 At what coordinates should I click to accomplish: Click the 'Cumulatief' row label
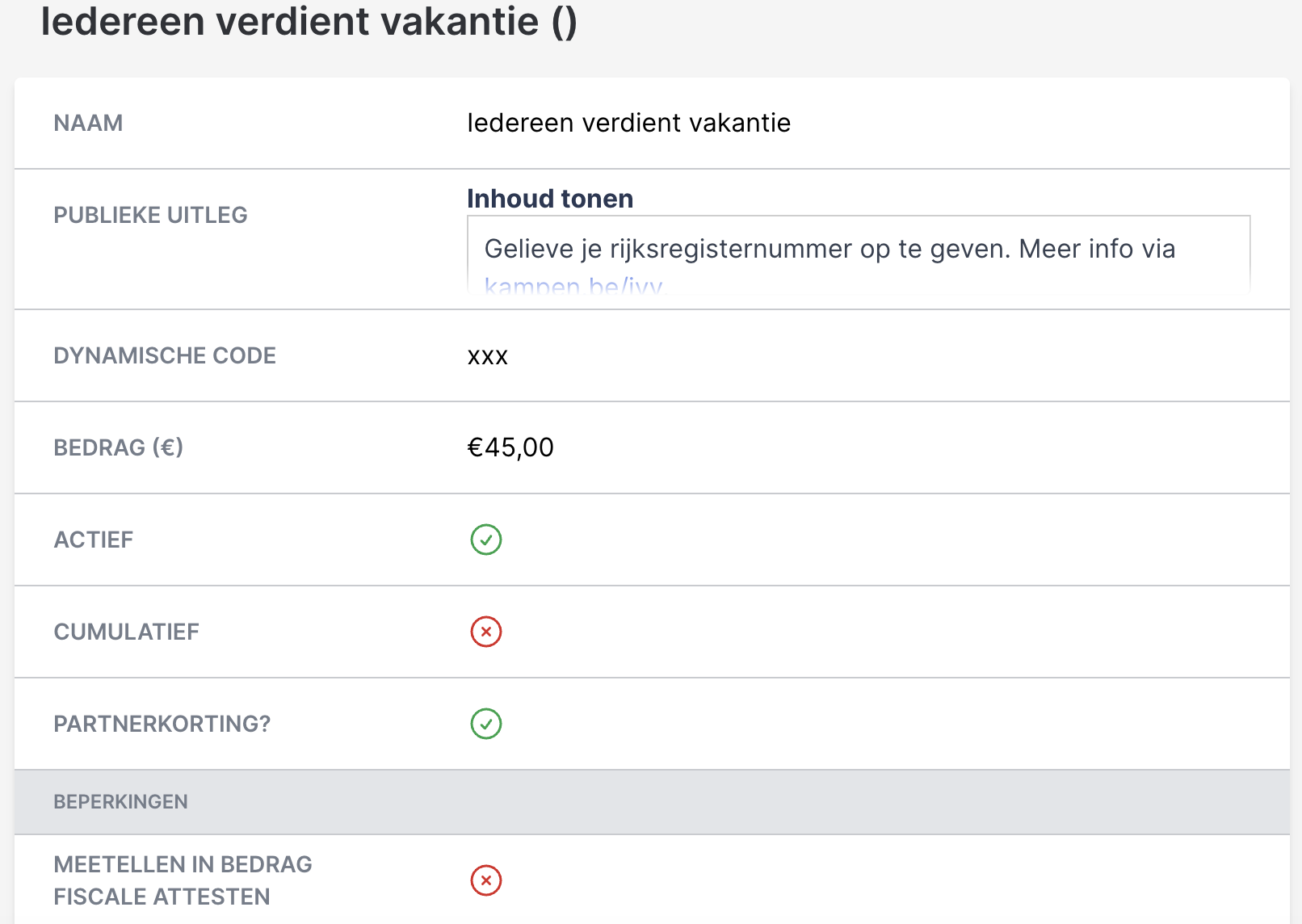126,632
